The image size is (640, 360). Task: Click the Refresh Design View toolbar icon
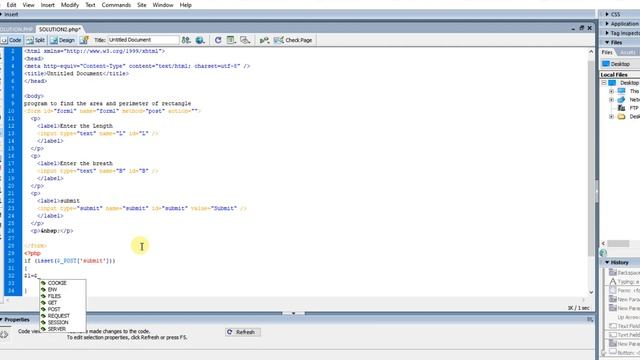218,40
